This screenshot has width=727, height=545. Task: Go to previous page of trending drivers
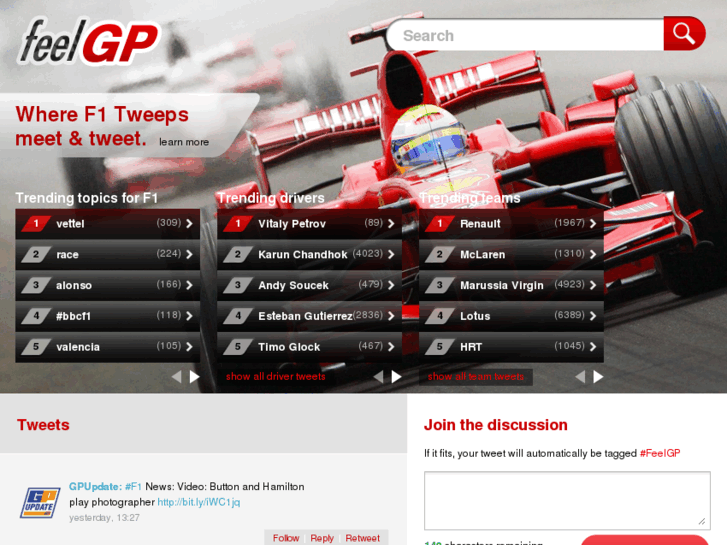click(x=378, y=377)
